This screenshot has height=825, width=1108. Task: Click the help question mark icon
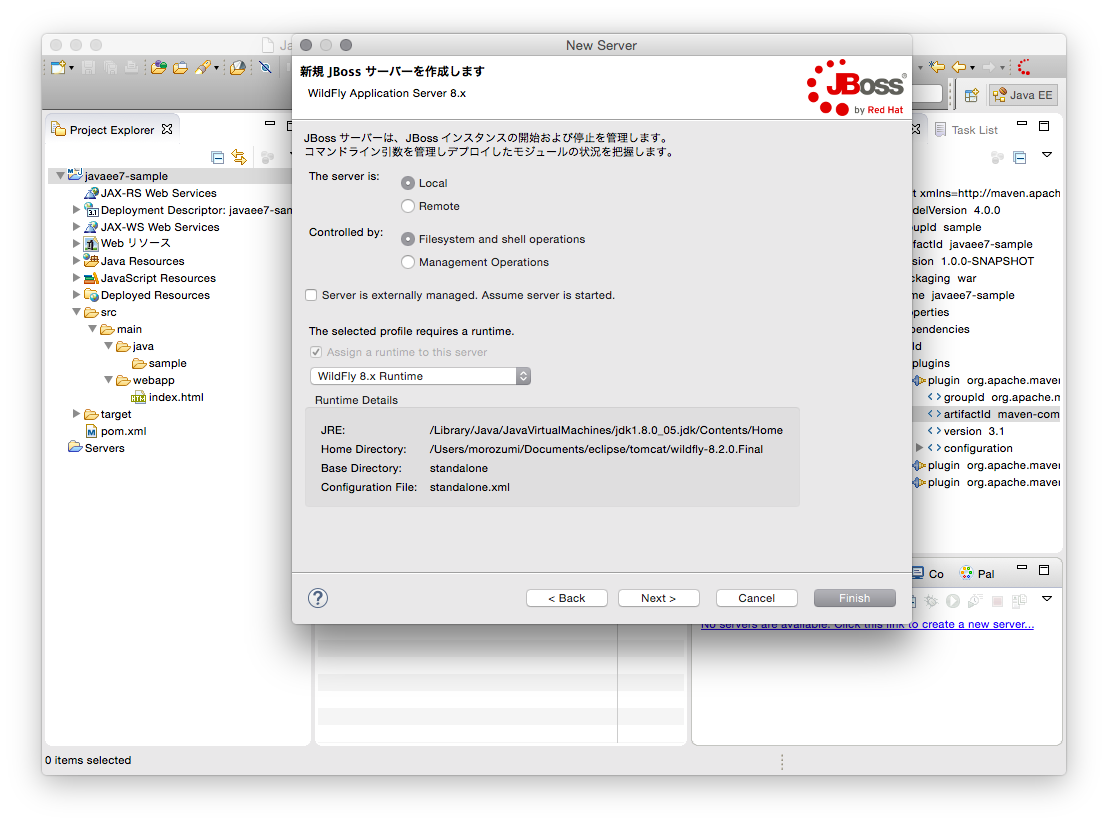tap(317, 597)
